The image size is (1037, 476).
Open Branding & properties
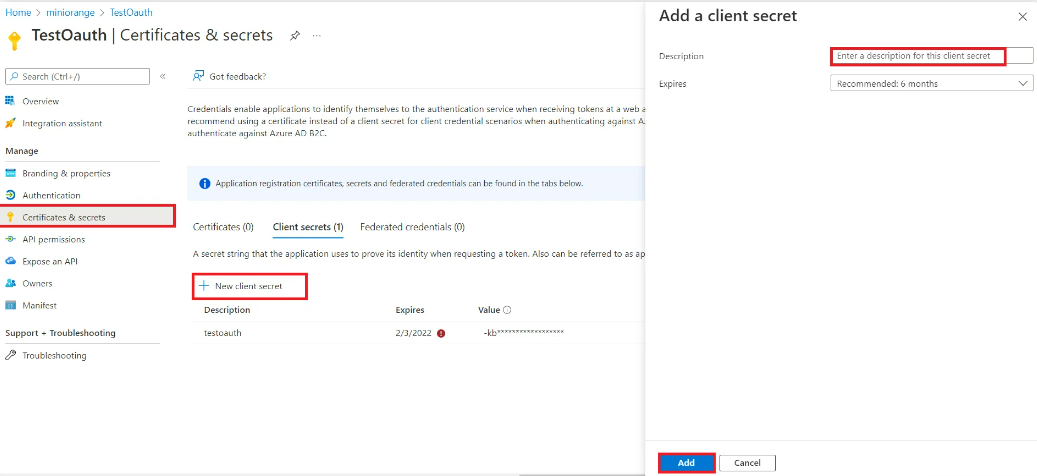coord(66,173)
